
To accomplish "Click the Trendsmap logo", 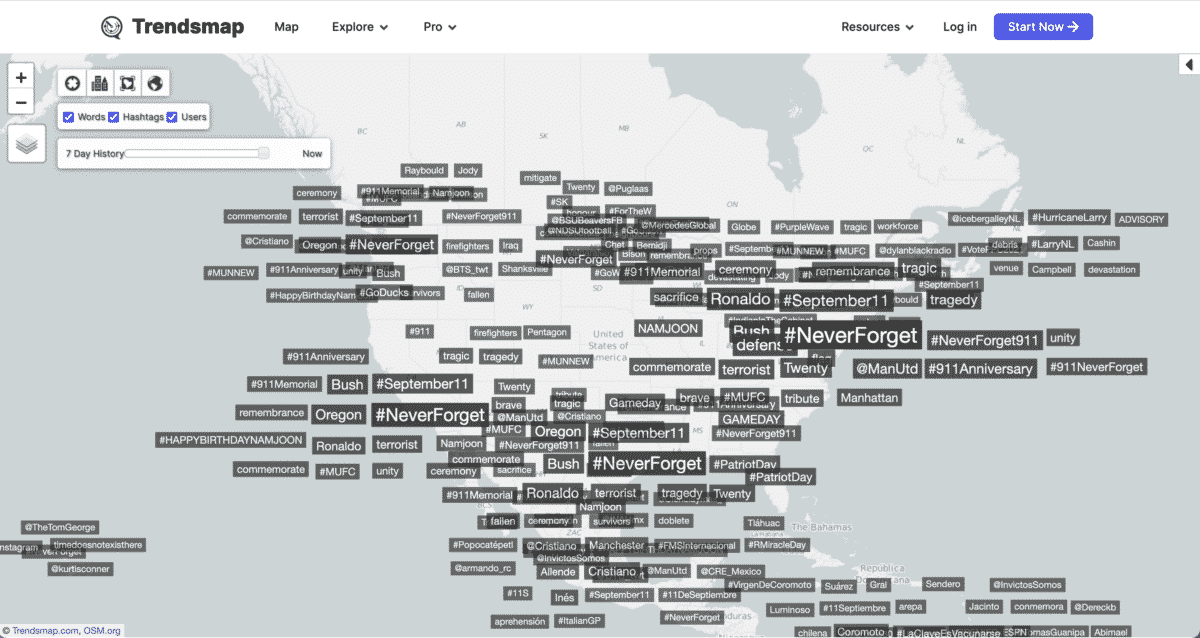I will tap(172, 27).
